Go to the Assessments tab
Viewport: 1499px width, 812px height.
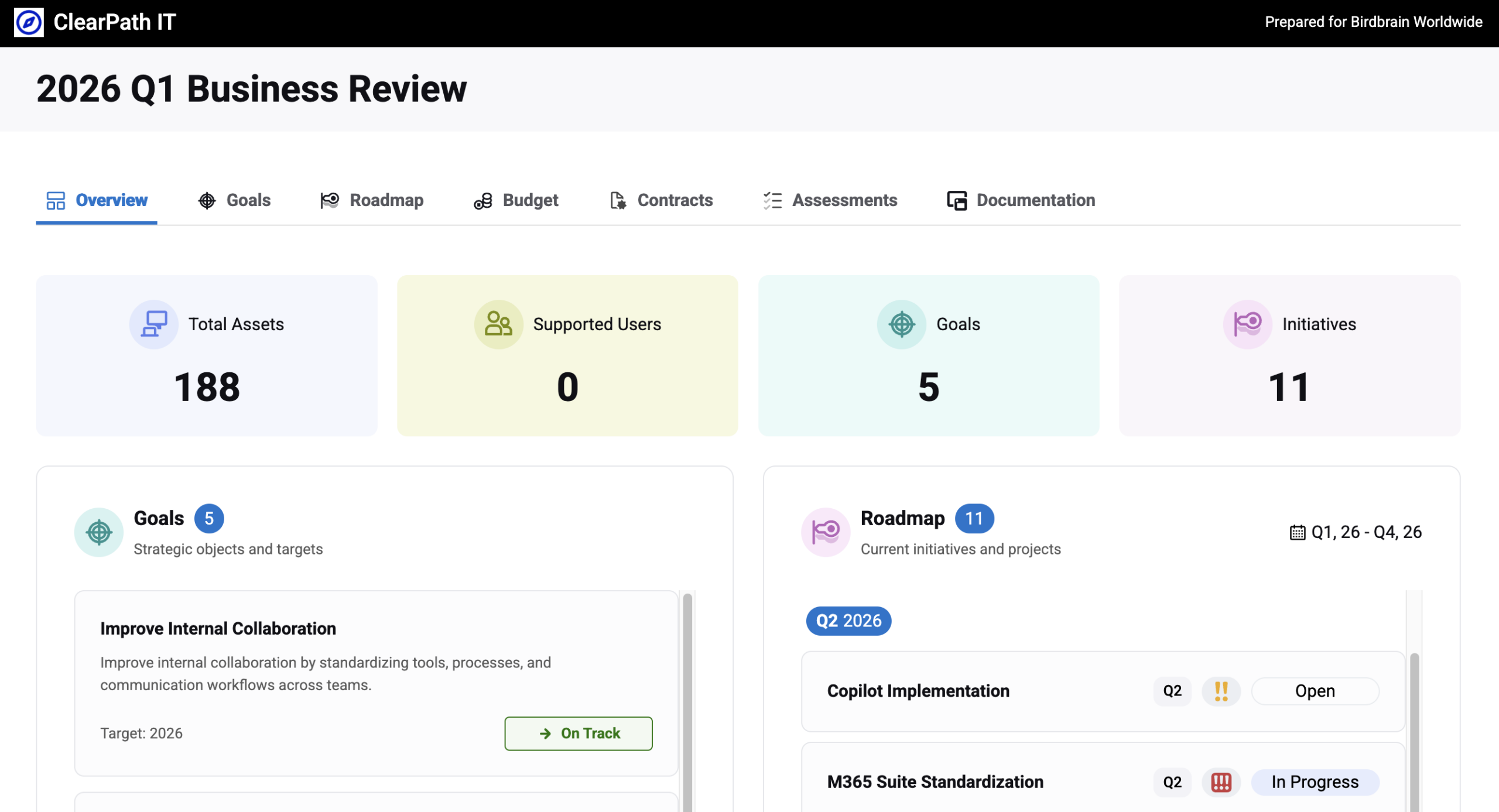click(830, 200)
